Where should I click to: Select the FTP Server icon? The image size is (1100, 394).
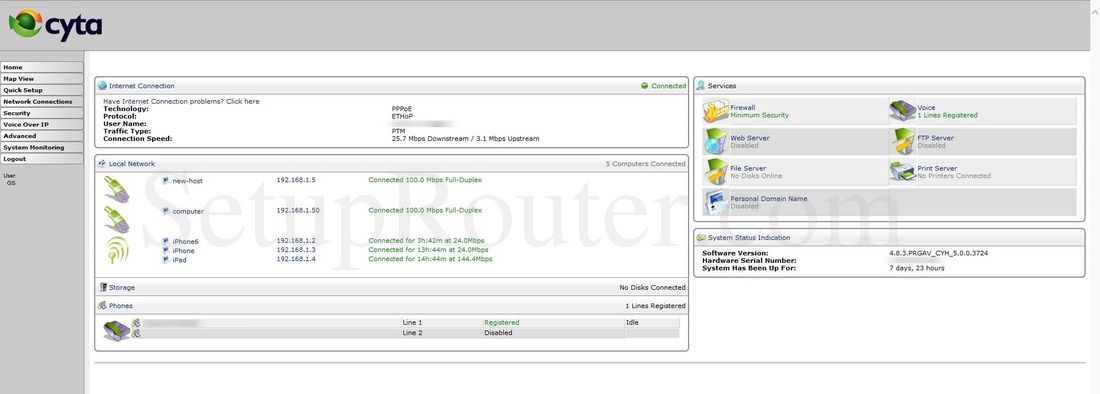pyautogui.click(x=903, y=142)
